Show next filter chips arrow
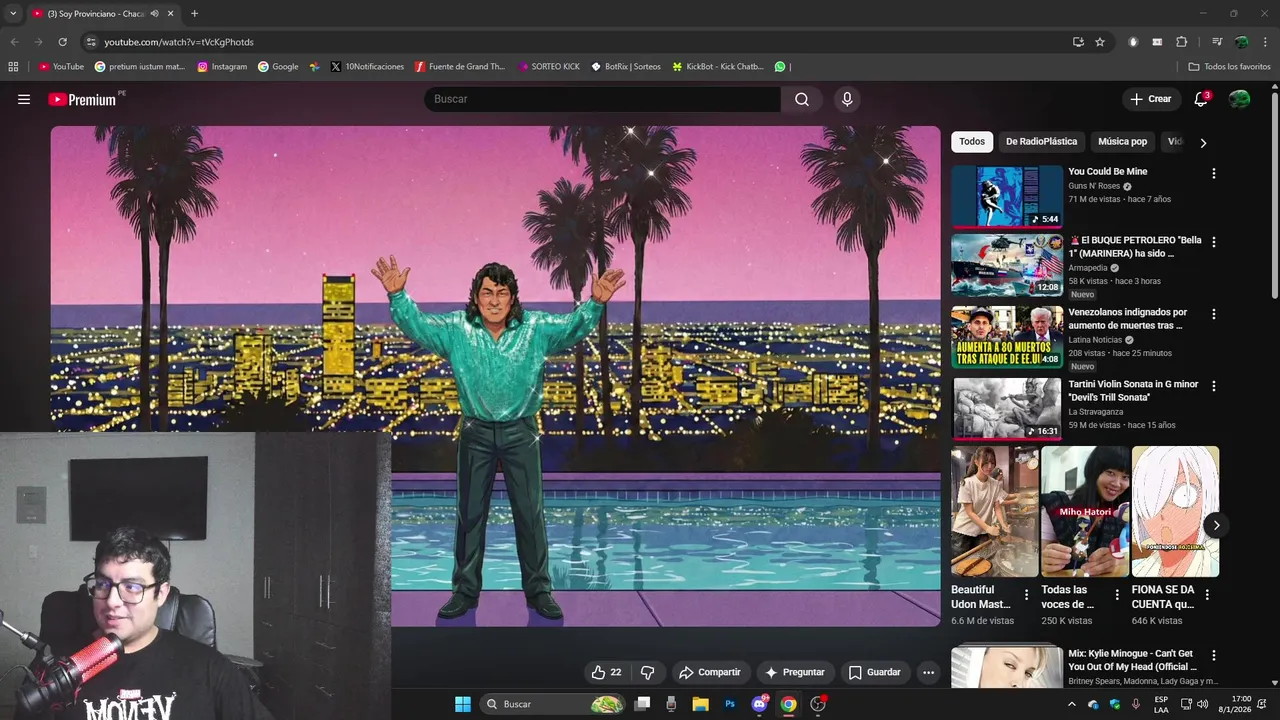Viewport: 1280px width, 720px height. 1203,143
